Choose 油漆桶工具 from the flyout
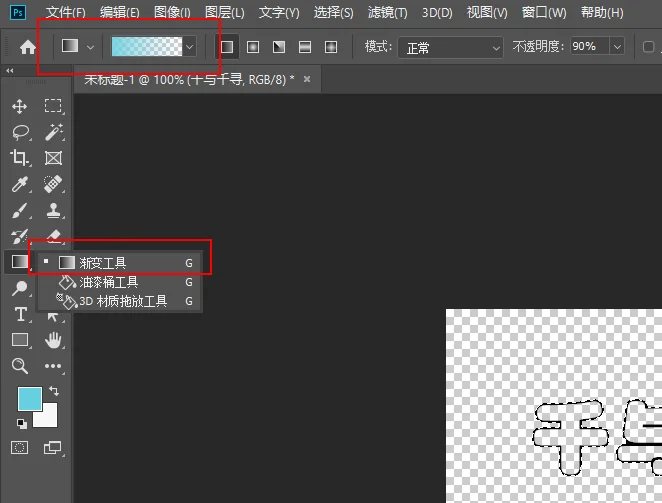The image size is (662, 503). pos(119,282)
